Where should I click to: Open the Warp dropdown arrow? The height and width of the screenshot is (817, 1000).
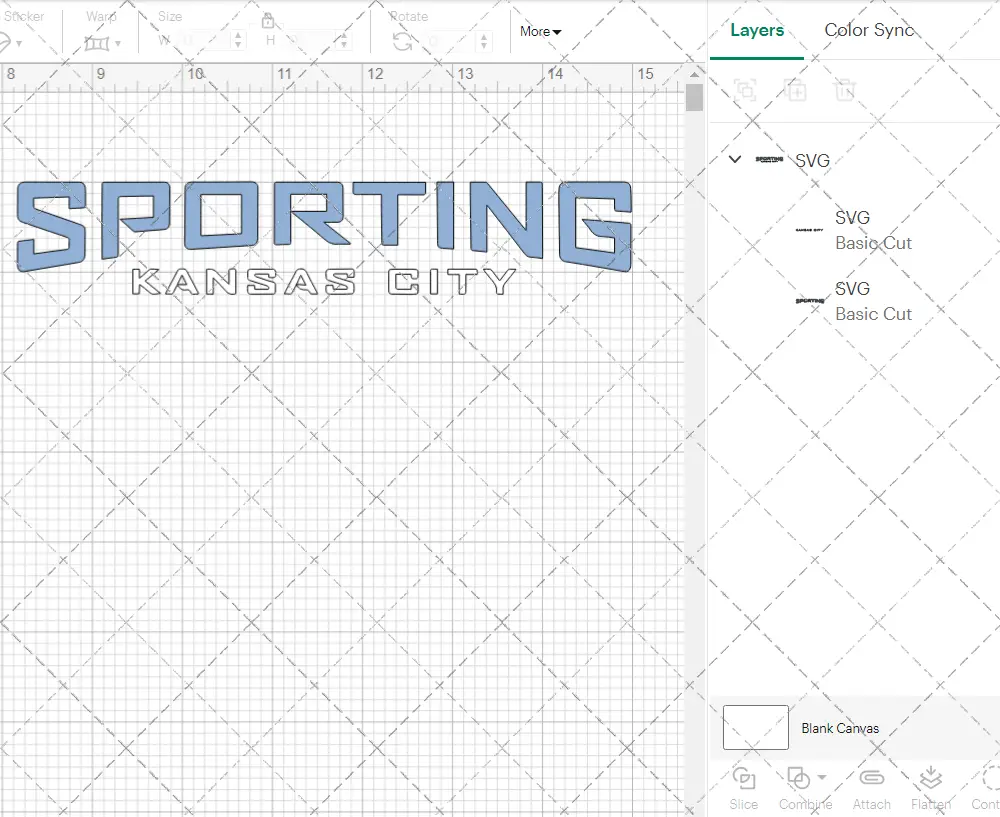tap(119, 44)
